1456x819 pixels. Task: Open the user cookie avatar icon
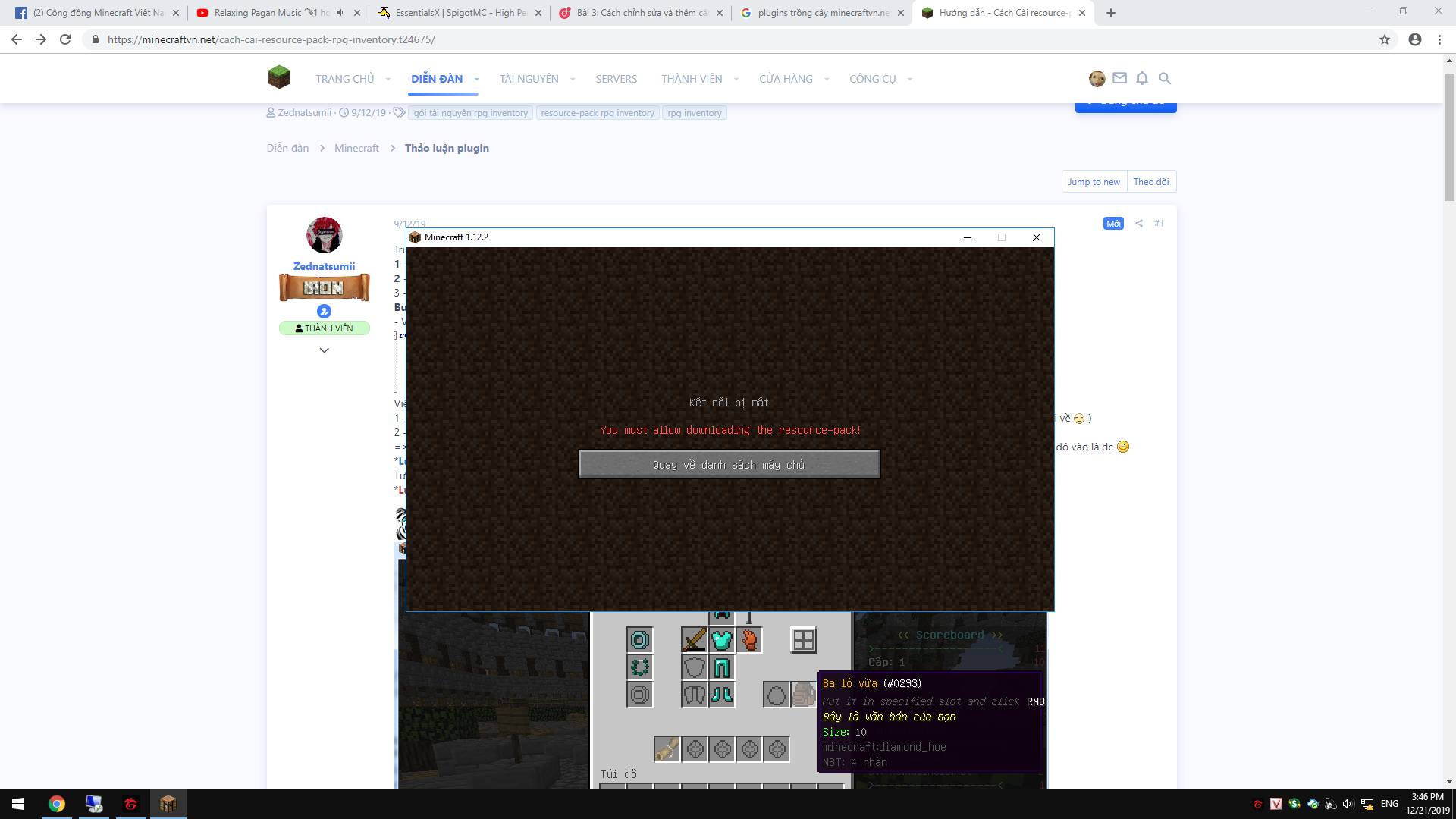click(x=1097, y=78)
